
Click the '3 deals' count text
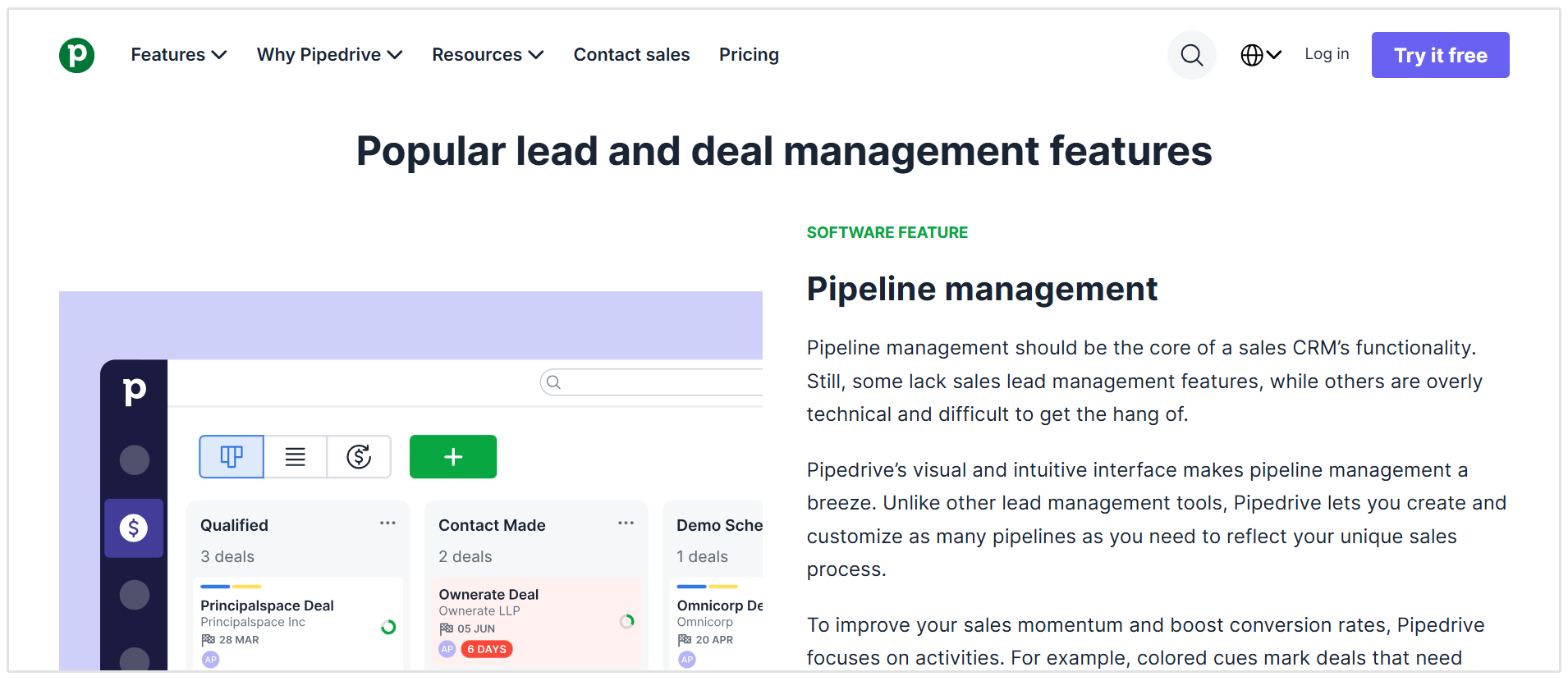coord(227,556)
